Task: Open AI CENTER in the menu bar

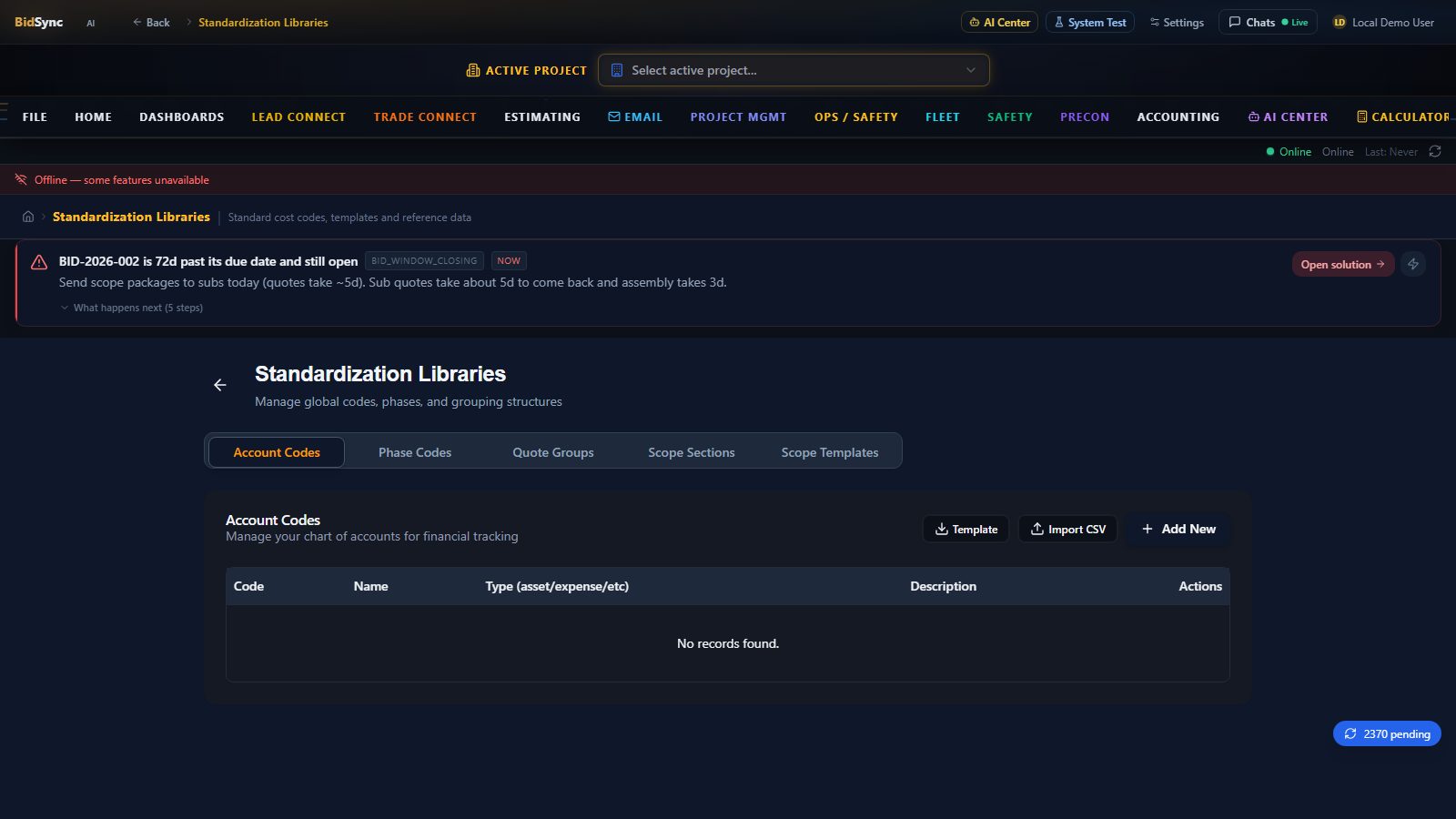Action: (x=1288, y=116)
